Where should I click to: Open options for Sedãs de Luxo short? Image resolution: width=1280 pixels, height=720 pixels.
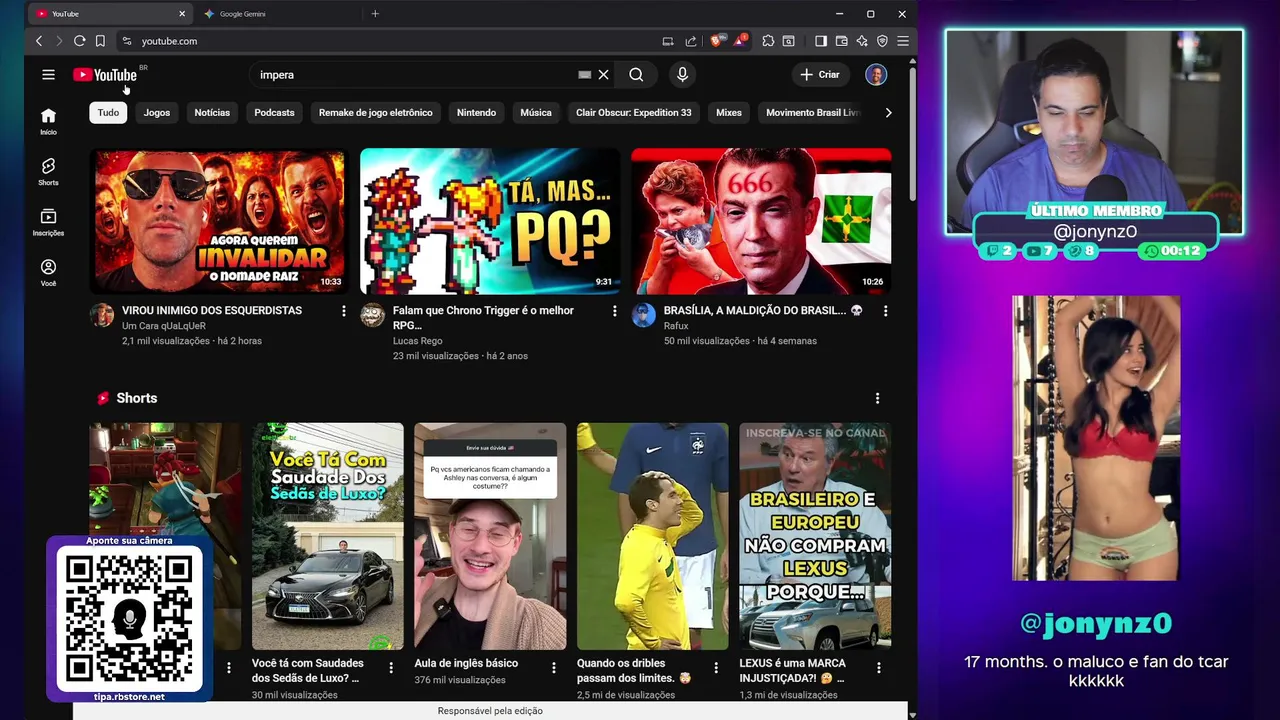391,667
